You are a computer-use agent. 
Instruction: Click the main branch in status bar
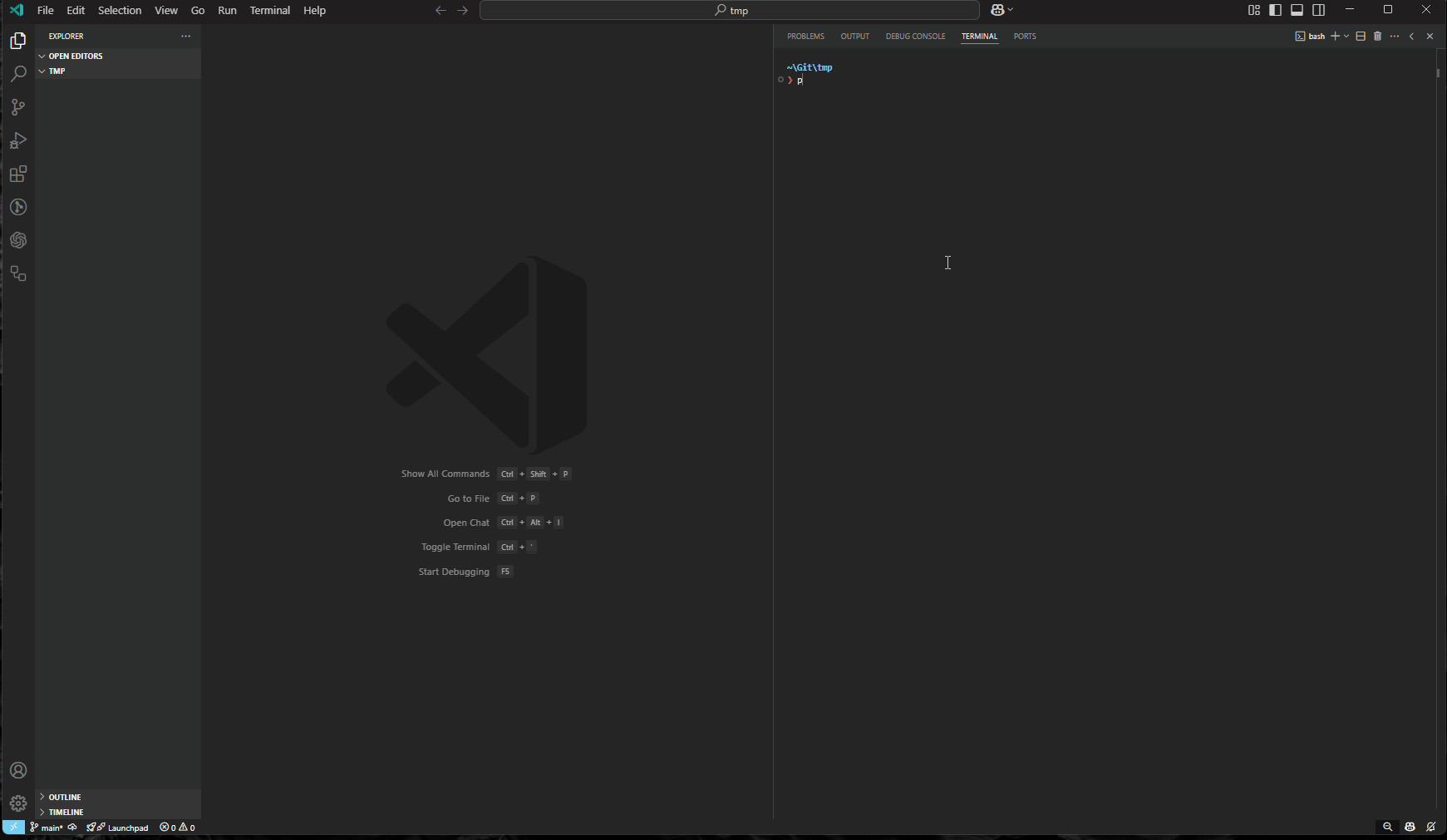pyautogui.click(x=47, y=828)
